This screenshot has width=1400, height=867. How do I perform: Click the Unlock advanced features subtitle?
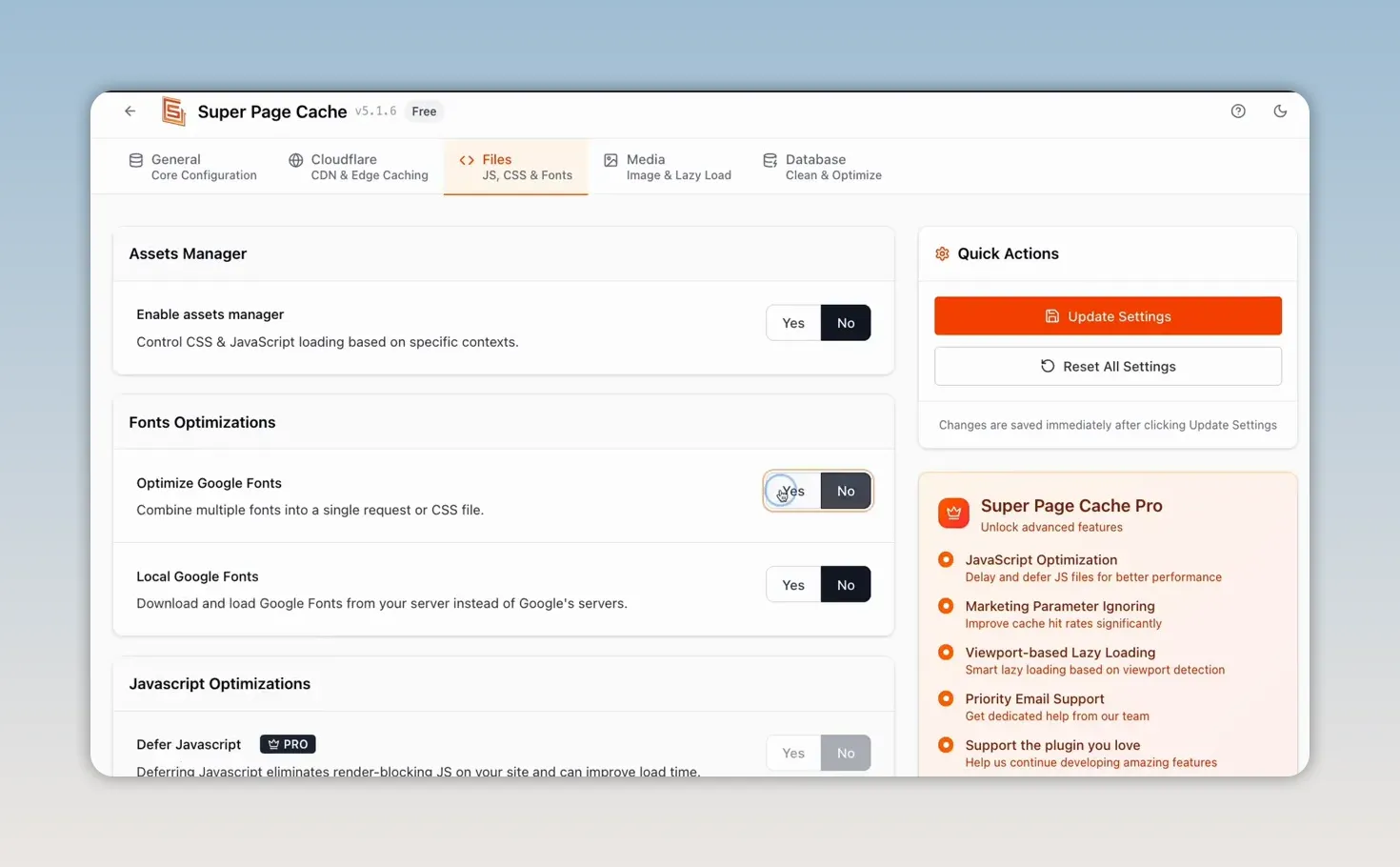pos(1051,528)
